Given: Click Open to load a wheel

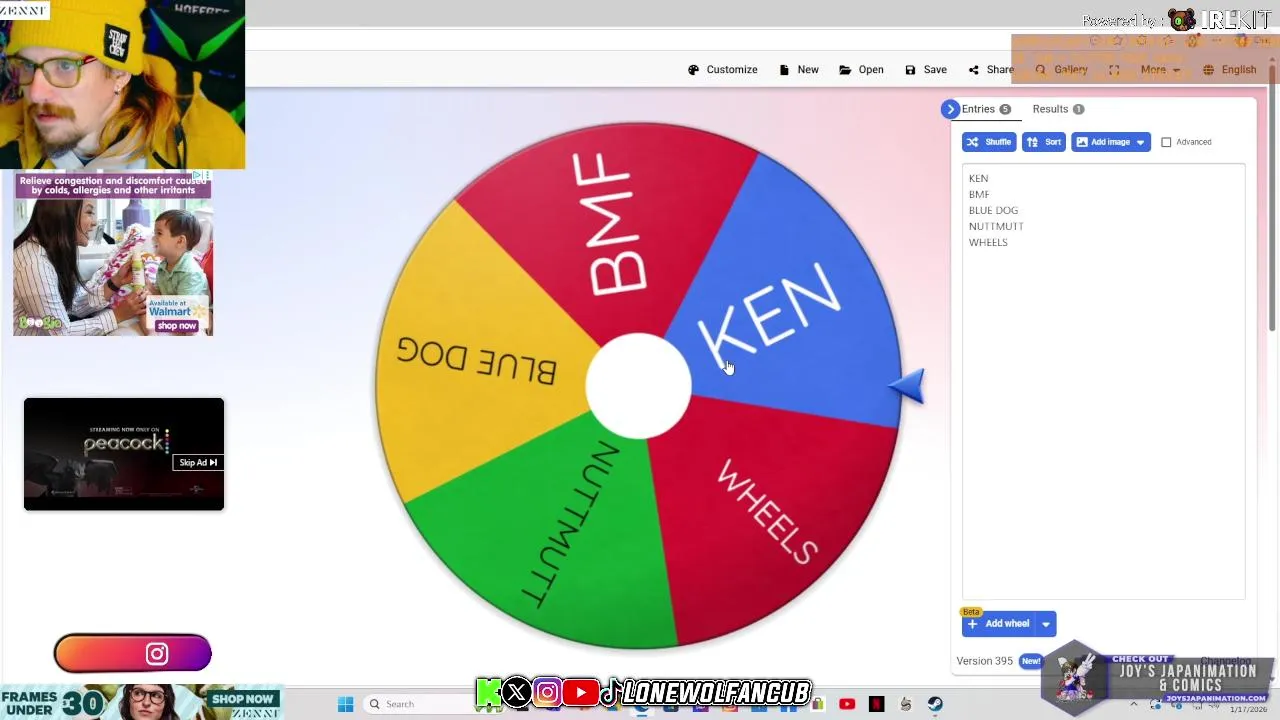Looking at the screenshot, I should click(861, 70).
